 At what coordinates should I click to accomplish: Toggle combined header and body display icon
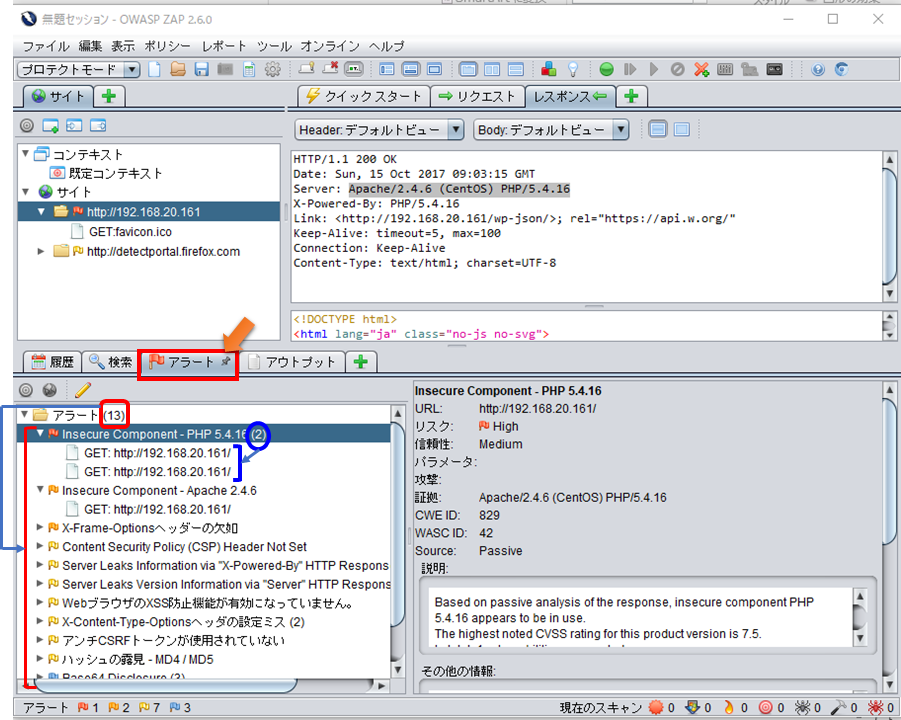coord(657,129)
